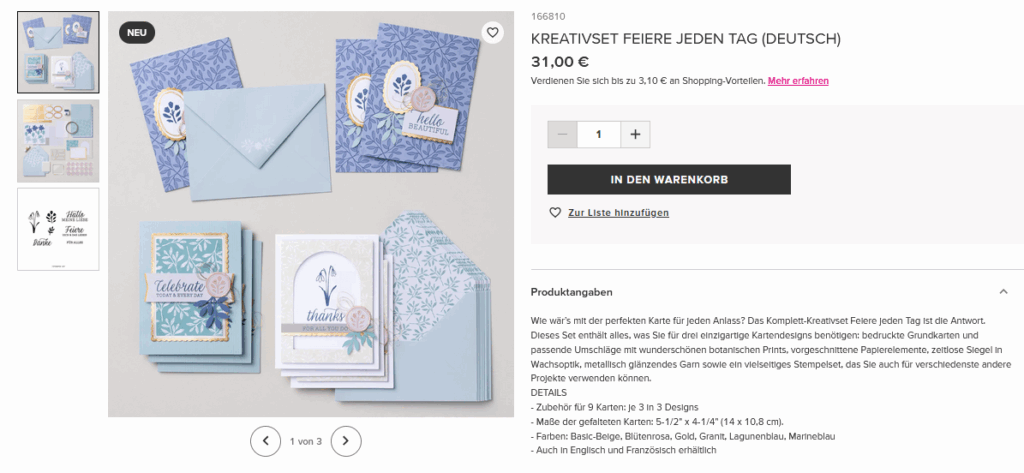Select the second kit contents thumbnail

tap(58, 140)
